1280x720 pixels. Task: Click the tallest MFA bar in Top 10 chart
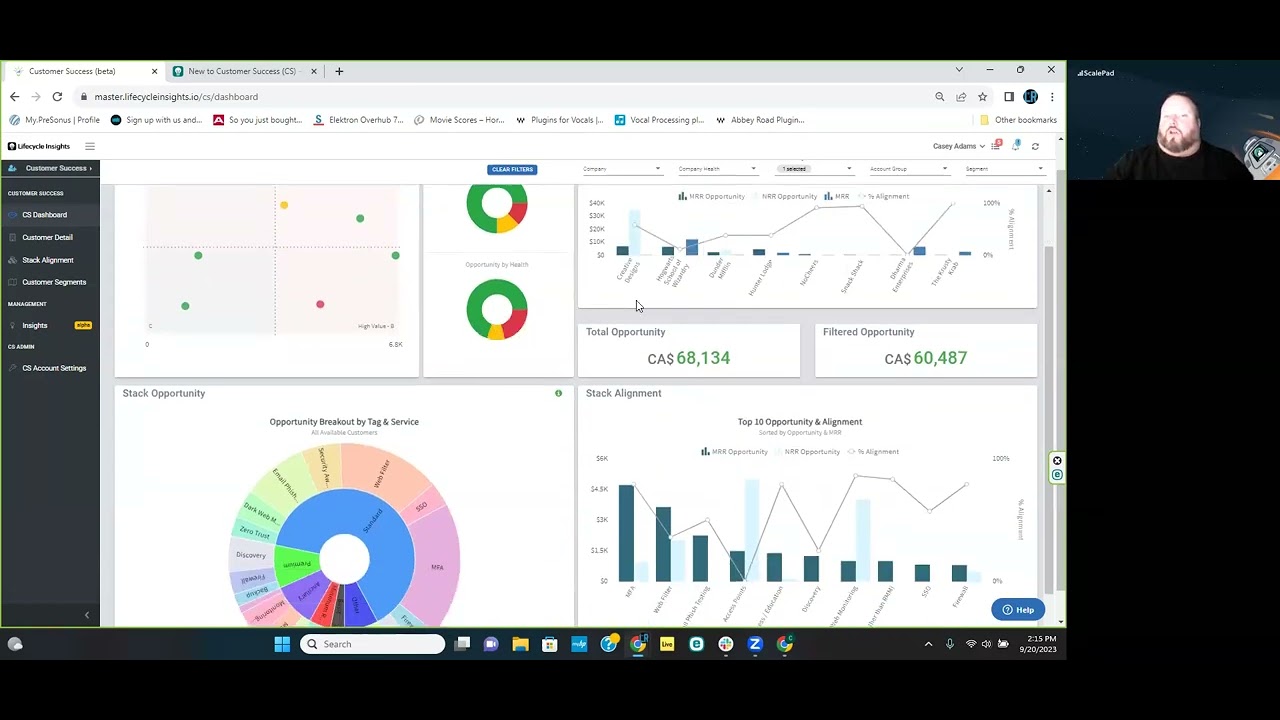coord(626,533)
